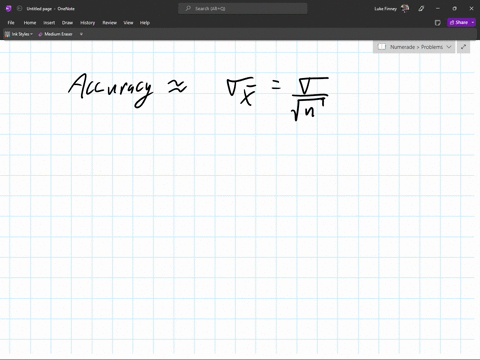Image resolution: width=480 pixels, height=360 pixels.
Task: Click the notebook icon beside Numerade
Action: coord(382,47)
